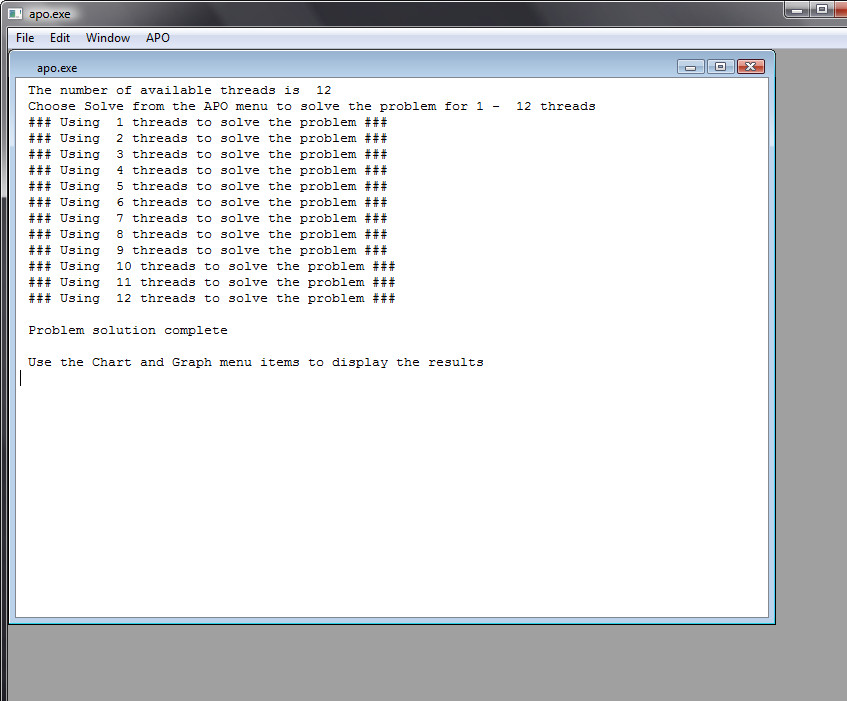
Task: Minimize the outer apo.exe main window
Action: pos(797,10)
